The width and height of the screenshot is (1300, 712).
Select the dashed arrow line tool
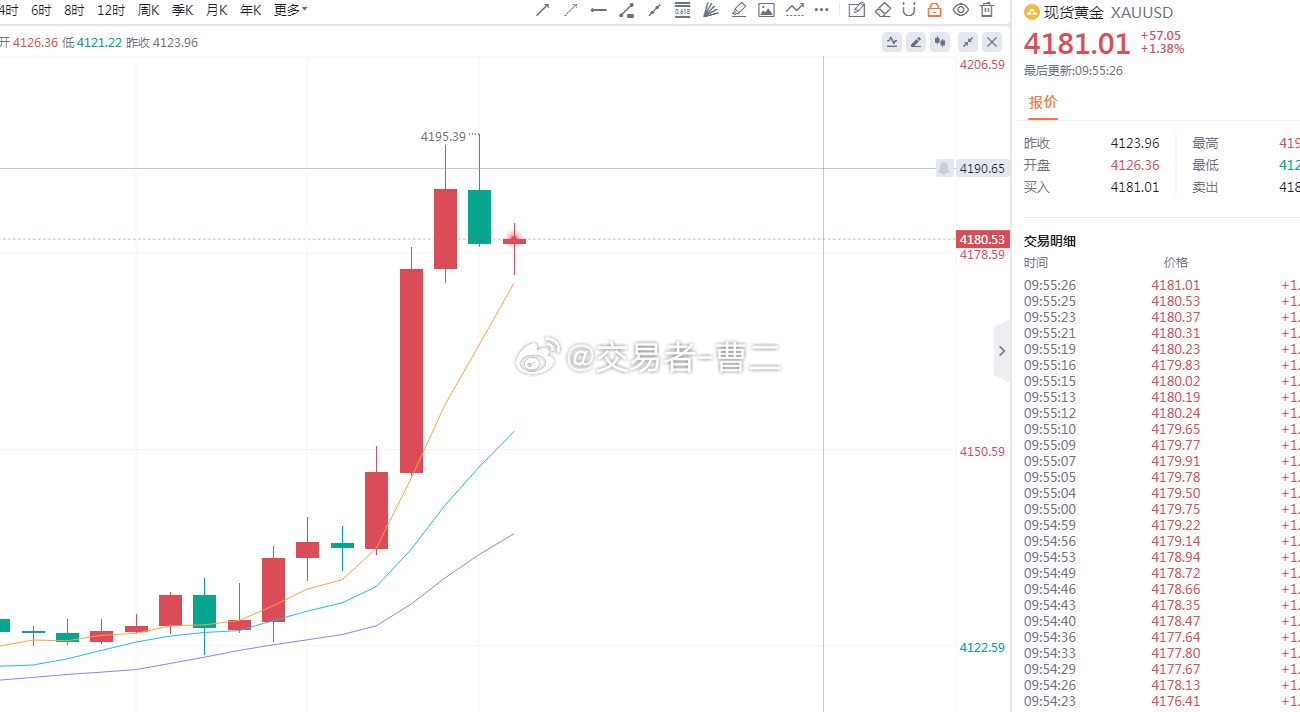(x=571, y=10)
